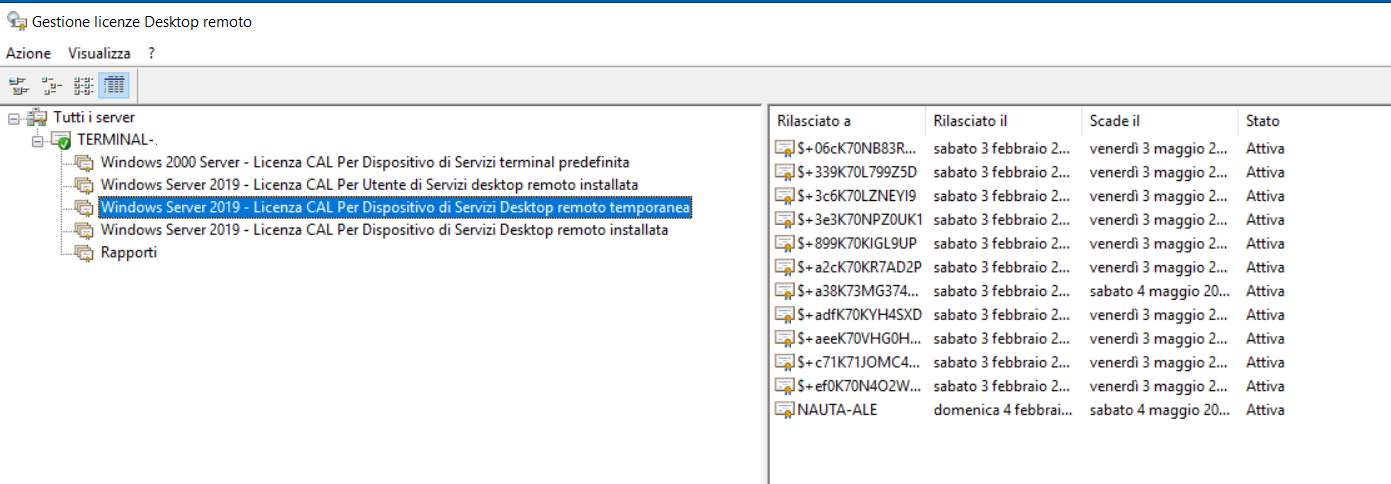Click sabato 4 maggio expiry in NAUTA-ALE row

[x=1159, y=409]
